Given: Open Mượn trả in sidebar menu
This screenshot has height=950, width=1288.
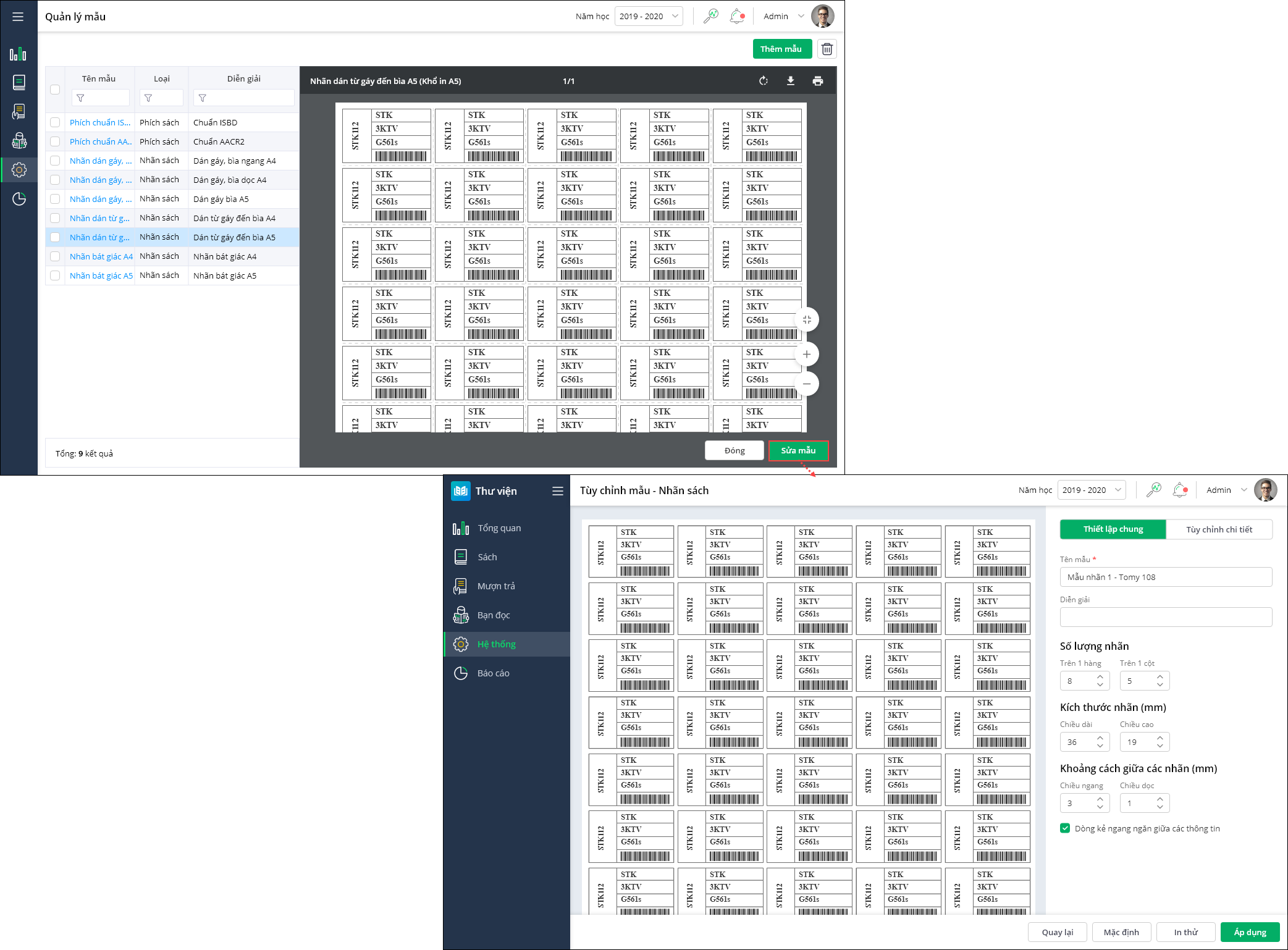Looking at the screenshot, I should [495, 586].
